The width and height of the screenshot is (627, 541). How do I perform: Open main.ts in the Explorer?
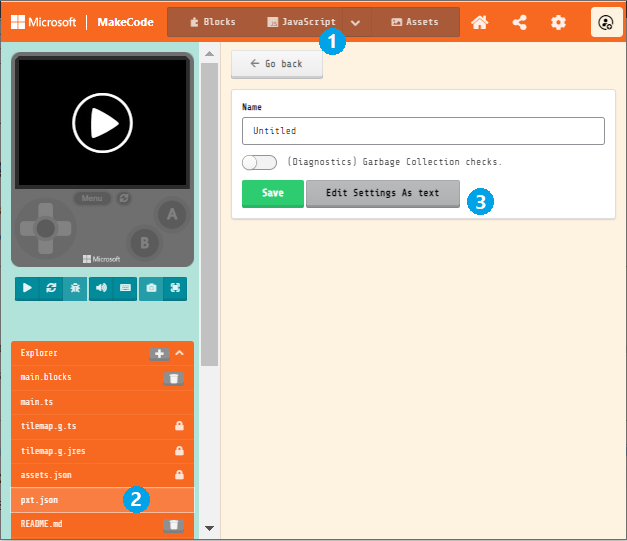102,402
